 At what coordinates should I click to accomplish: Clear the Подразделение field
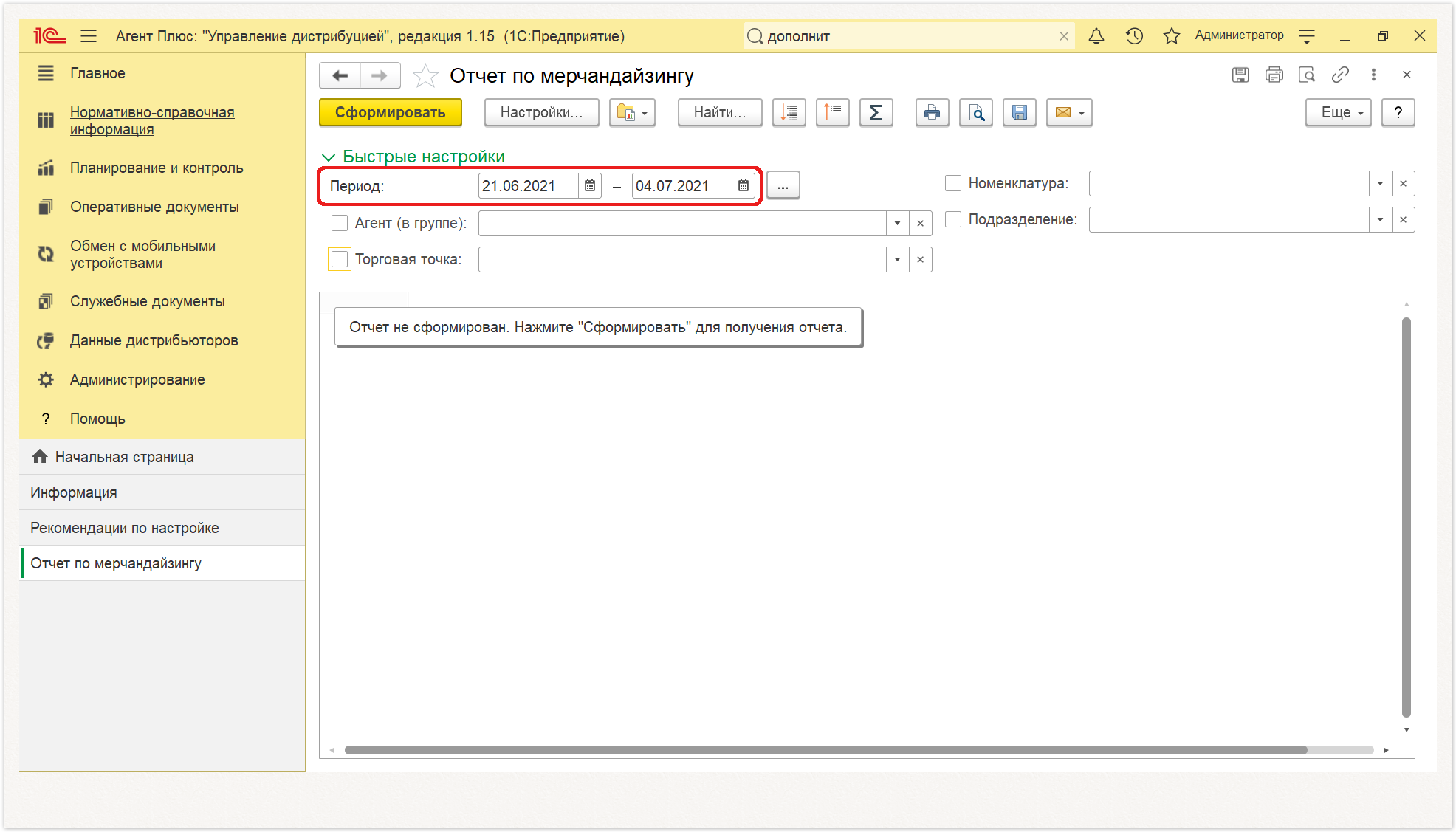pos(1403,219)
